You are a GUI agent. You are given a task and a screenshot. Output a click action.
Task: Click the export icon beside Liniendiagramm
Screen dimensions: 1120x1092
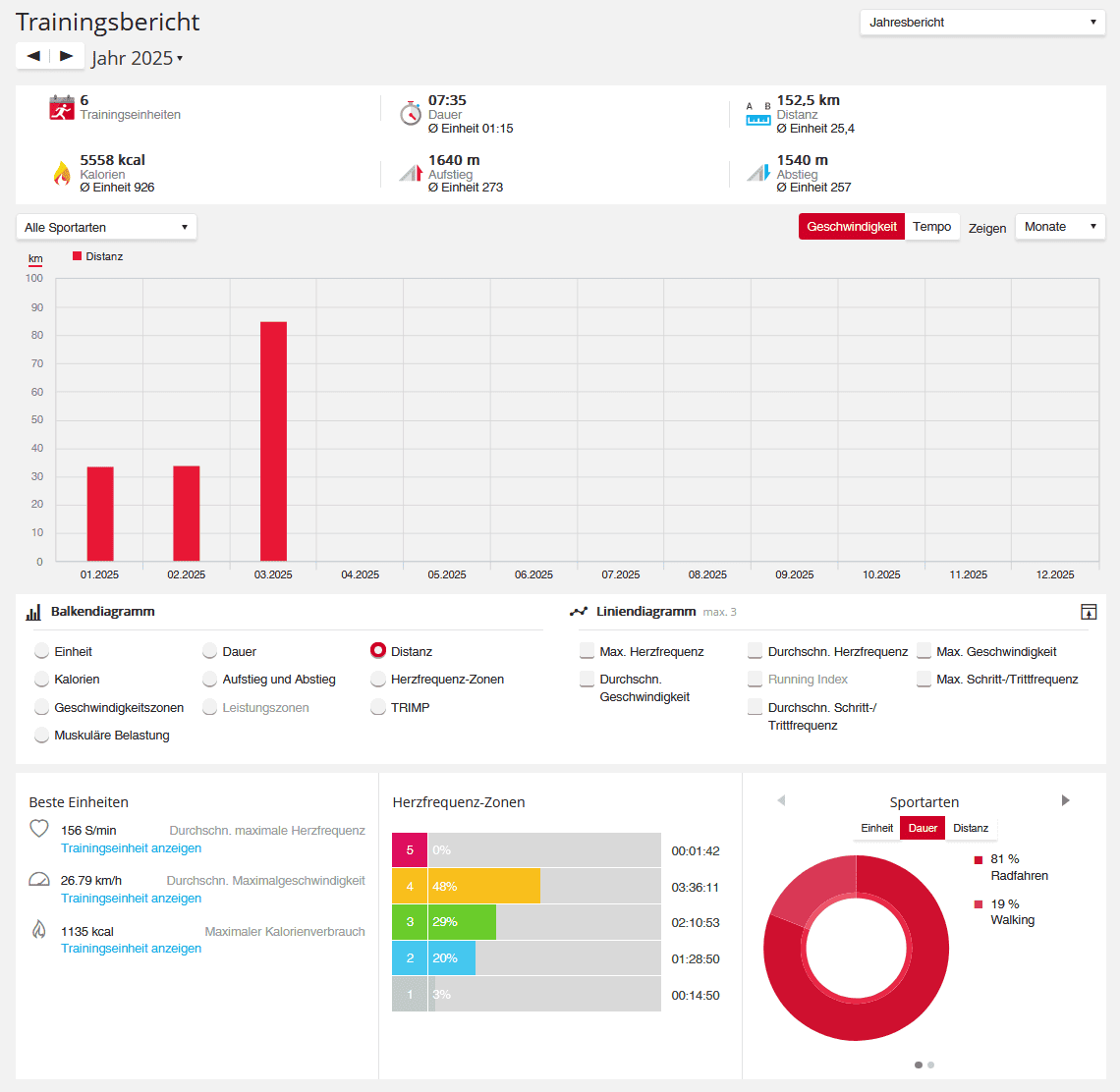point(1089,612)
